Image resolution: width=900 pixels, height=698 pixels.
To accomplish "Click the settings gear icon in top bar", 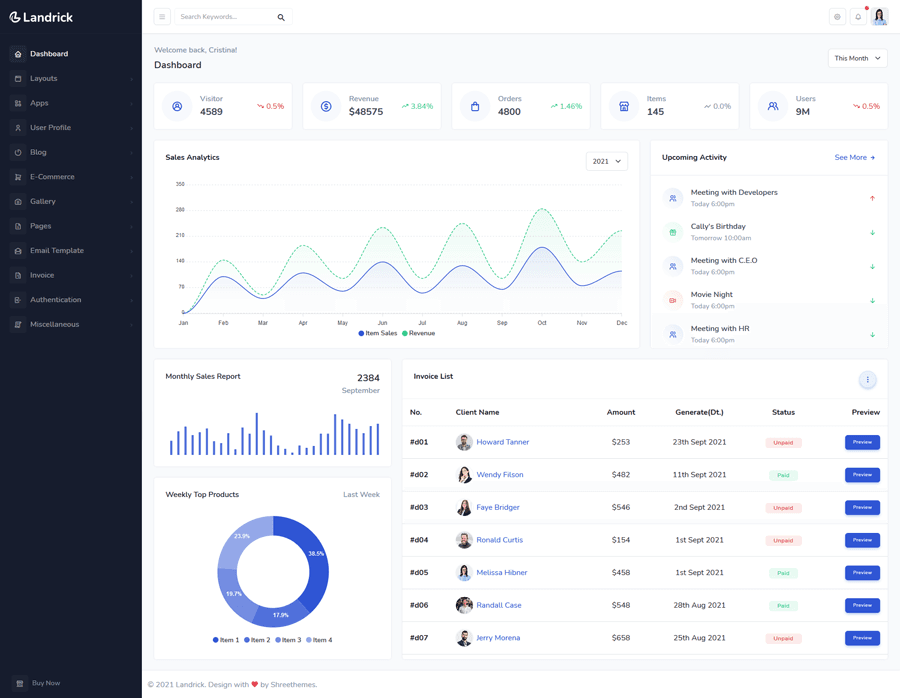I will [x=838, y=16].
